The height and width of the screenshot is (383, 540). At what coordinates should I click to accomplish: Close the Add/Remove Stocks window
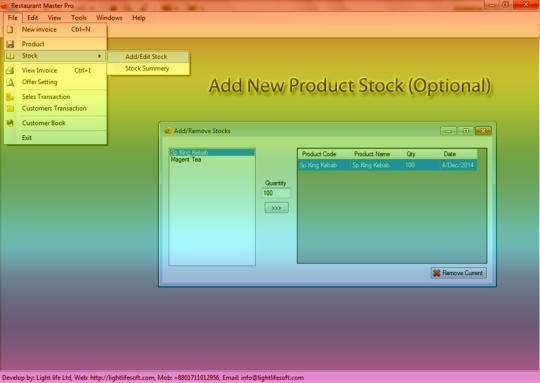483,131
